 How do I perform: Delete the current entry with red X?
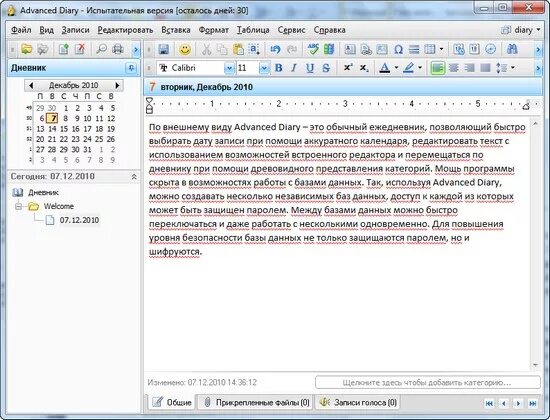tap(80, 49)
